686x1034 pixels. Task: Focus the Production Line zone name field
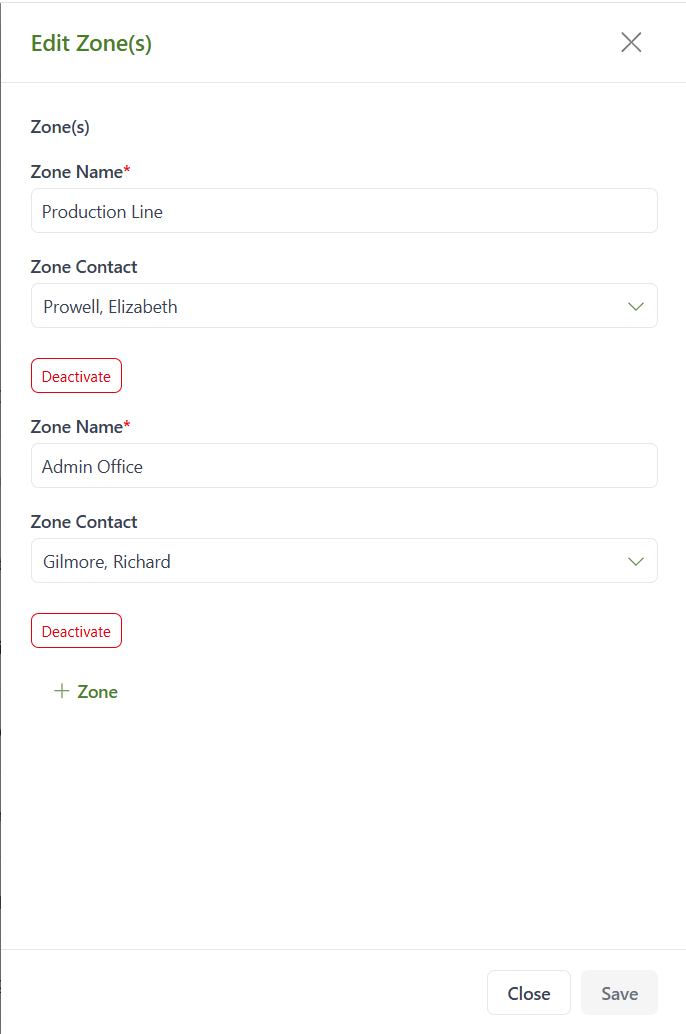344,211
